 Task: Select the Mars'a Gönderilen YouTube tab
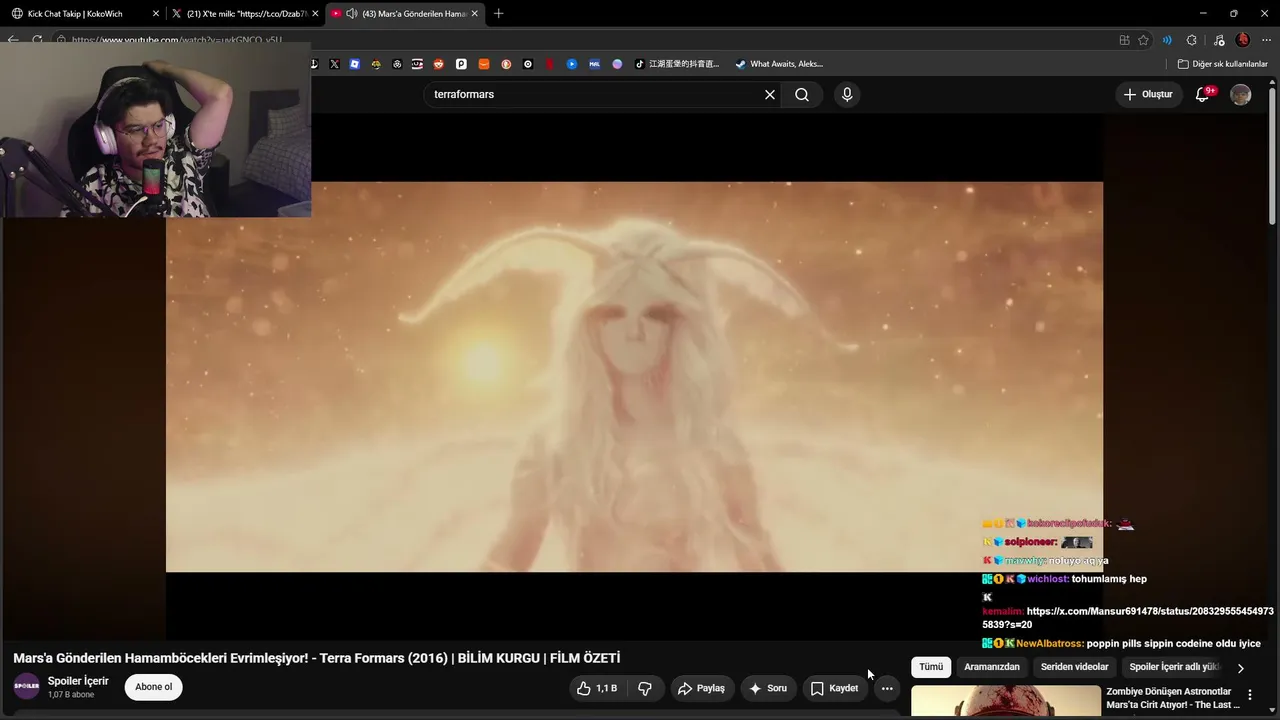(x=407, y=14)
